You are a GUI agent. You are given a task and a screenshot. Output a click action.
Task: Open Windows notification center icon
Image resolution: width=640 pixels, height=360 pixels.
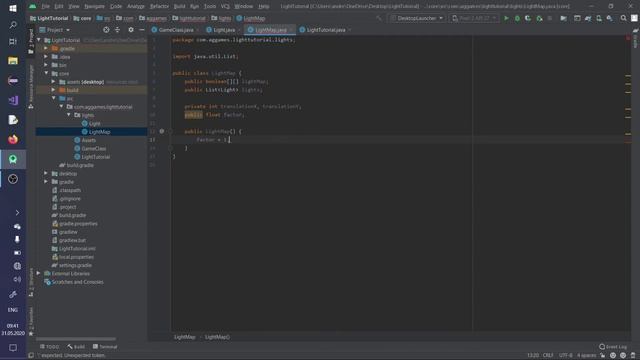tap(13, 348)
